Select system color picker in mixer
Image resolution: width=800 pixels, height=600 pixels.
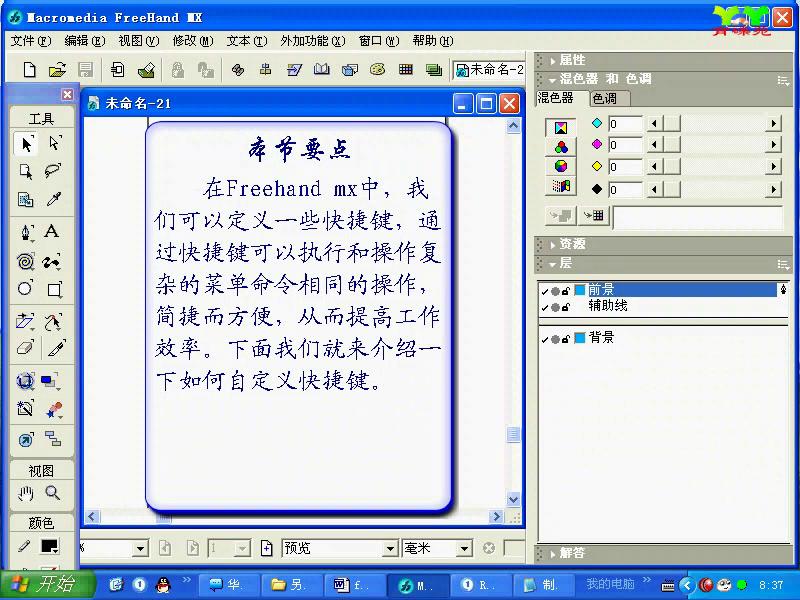[561, 186]
